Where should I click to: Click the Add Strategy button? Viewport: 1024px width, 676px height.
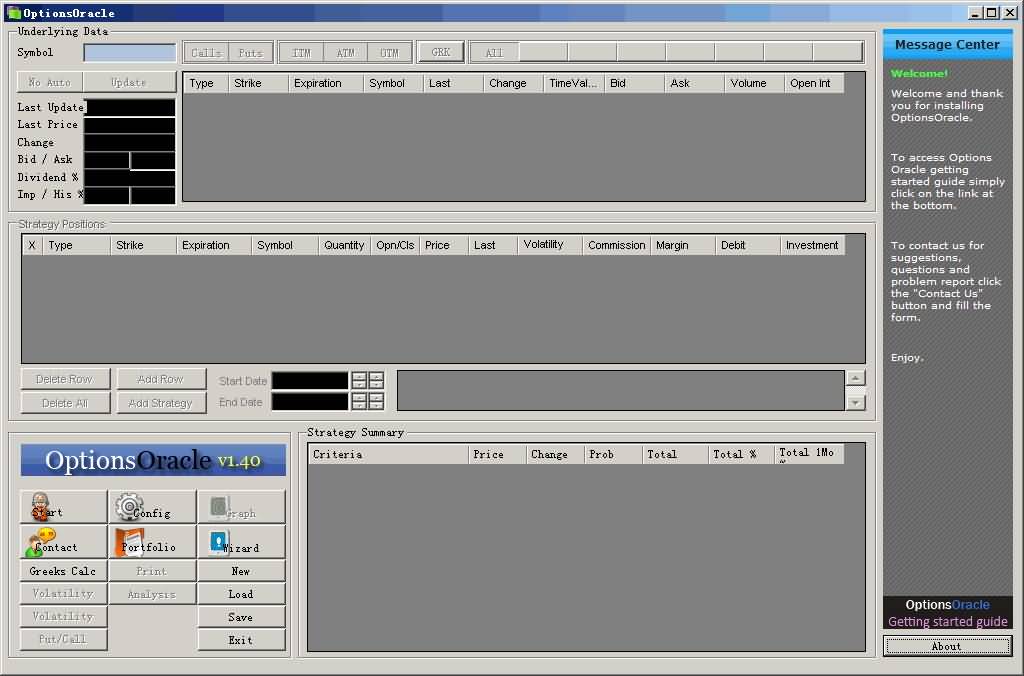[x=161, y=403]
